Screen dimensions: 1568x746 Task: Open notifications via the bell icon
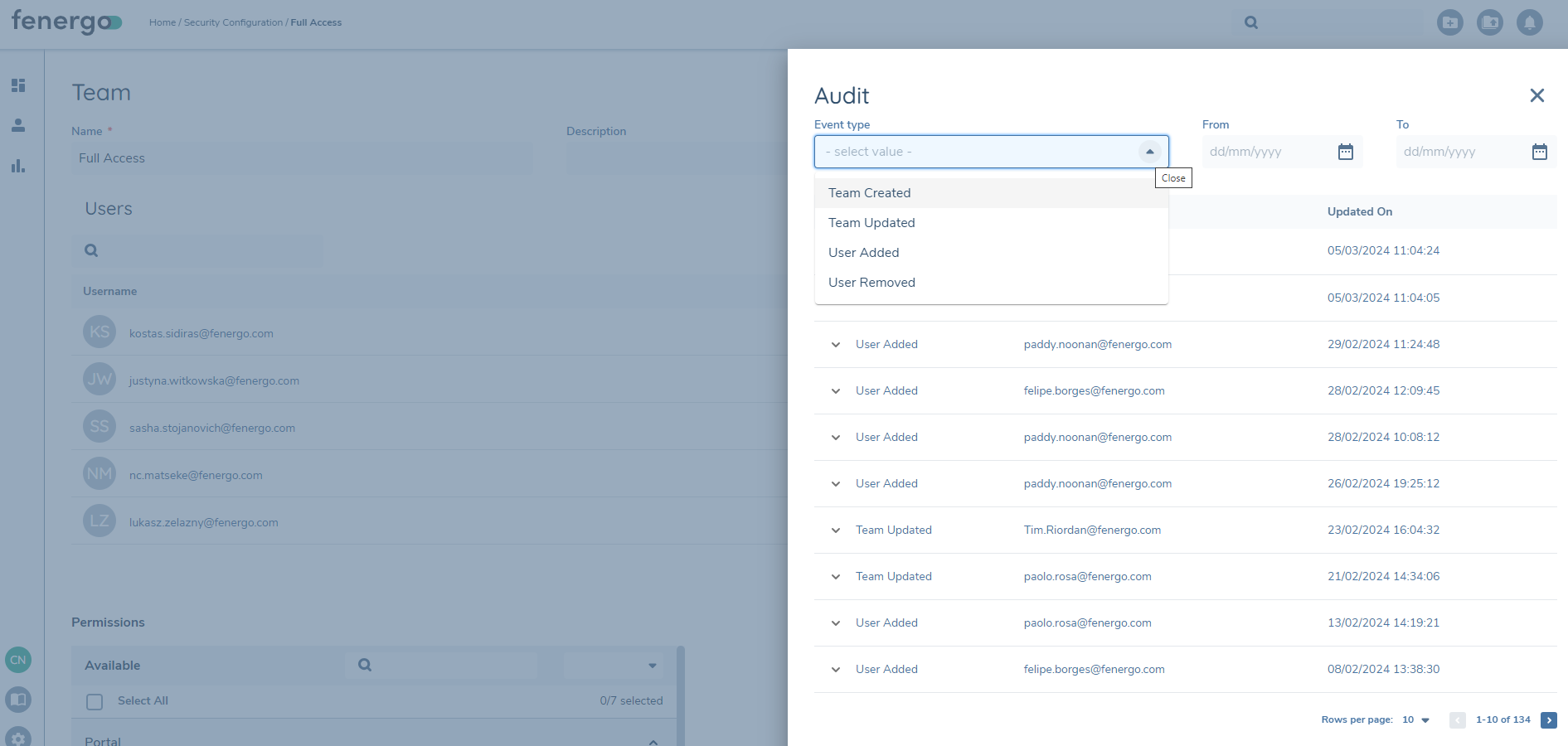(x=1530, y=22)
